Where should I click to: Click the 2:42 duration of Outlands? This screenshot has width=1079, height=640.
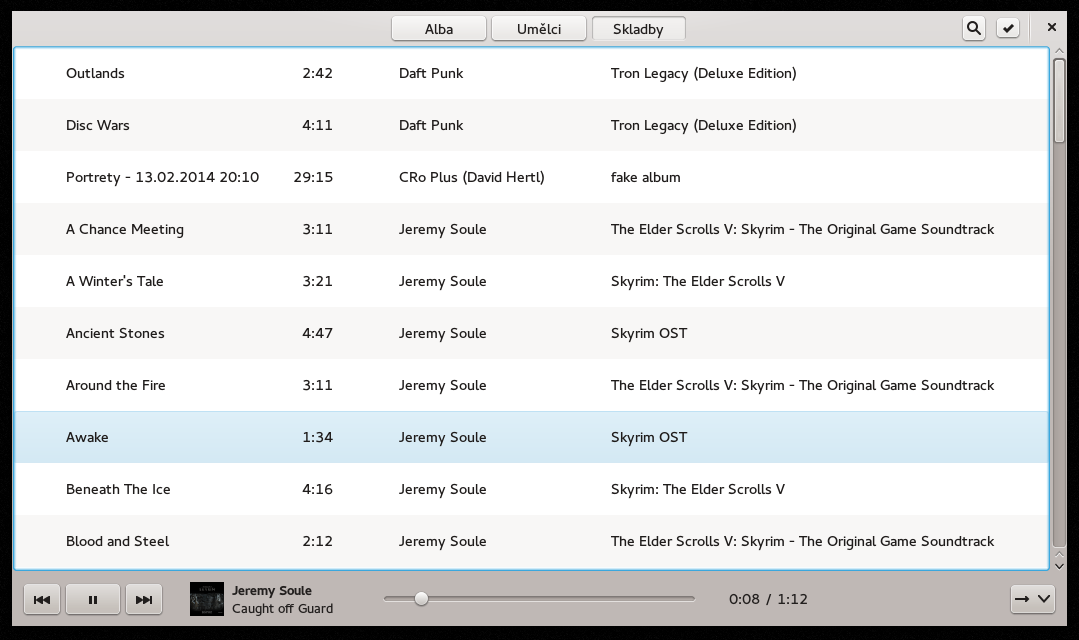(x=317, y=73)
